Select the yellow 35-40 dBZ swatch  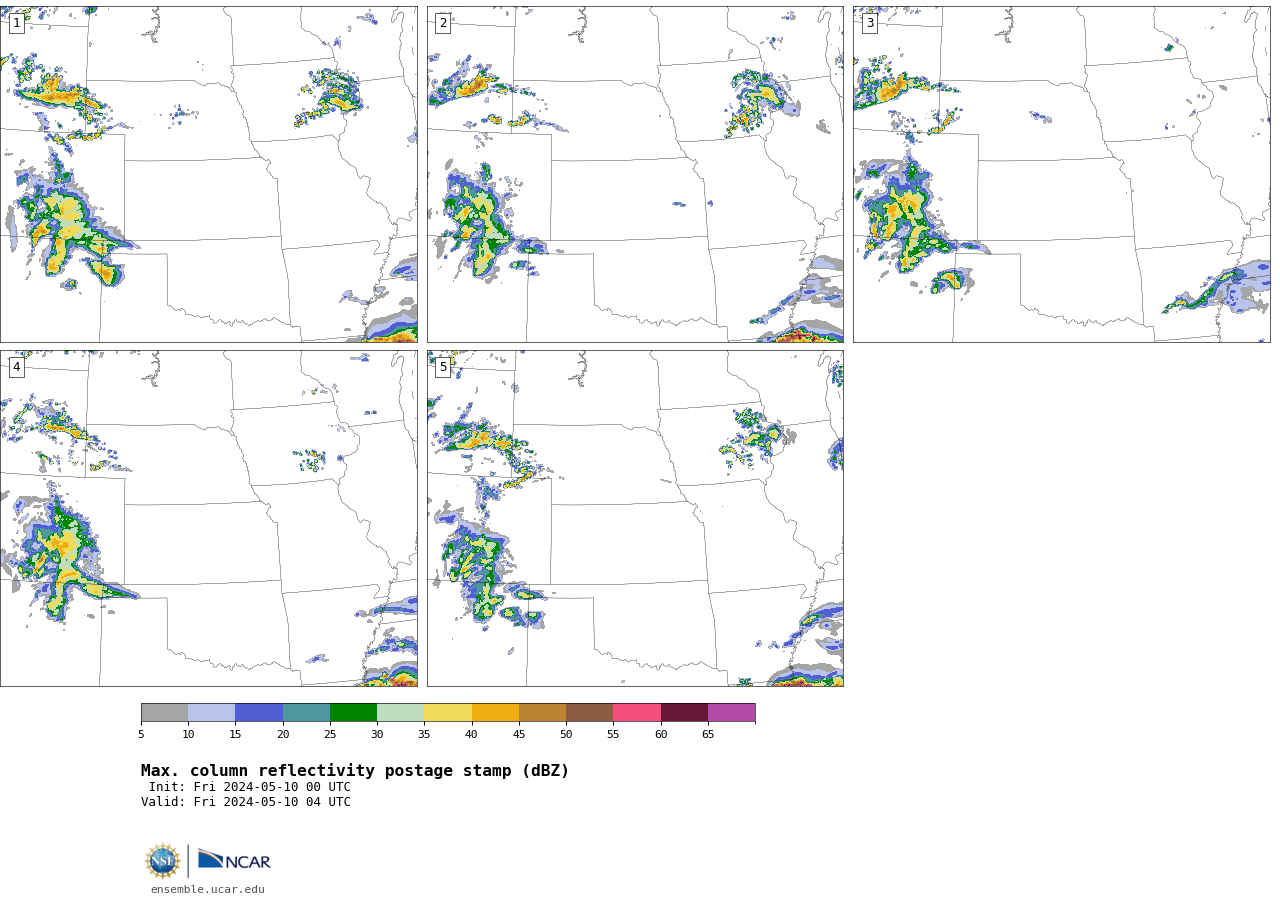[x=448, y=713]
